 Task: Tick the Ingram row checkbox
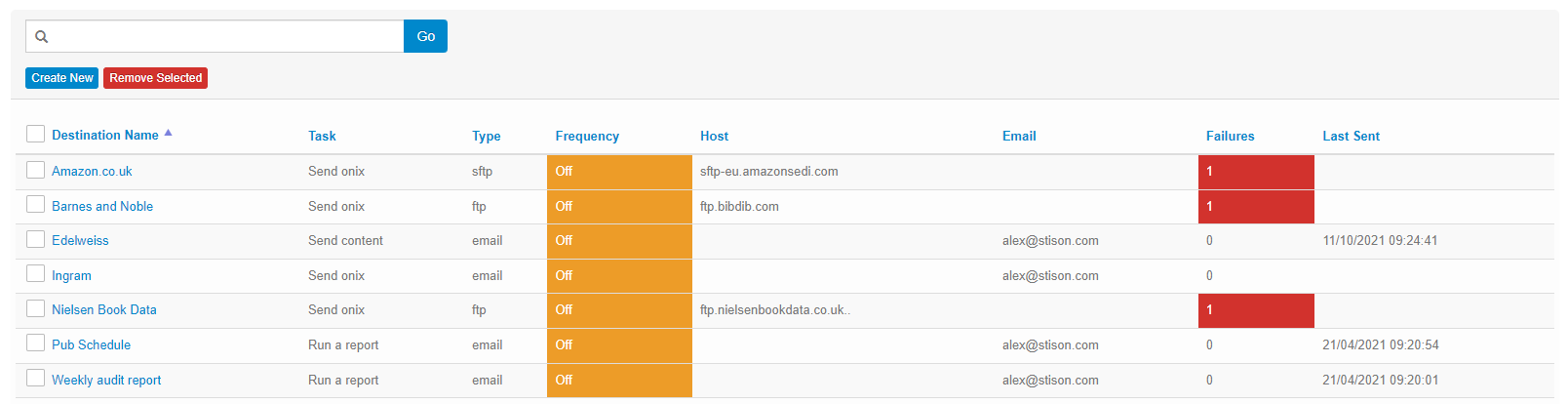(36, 273)
